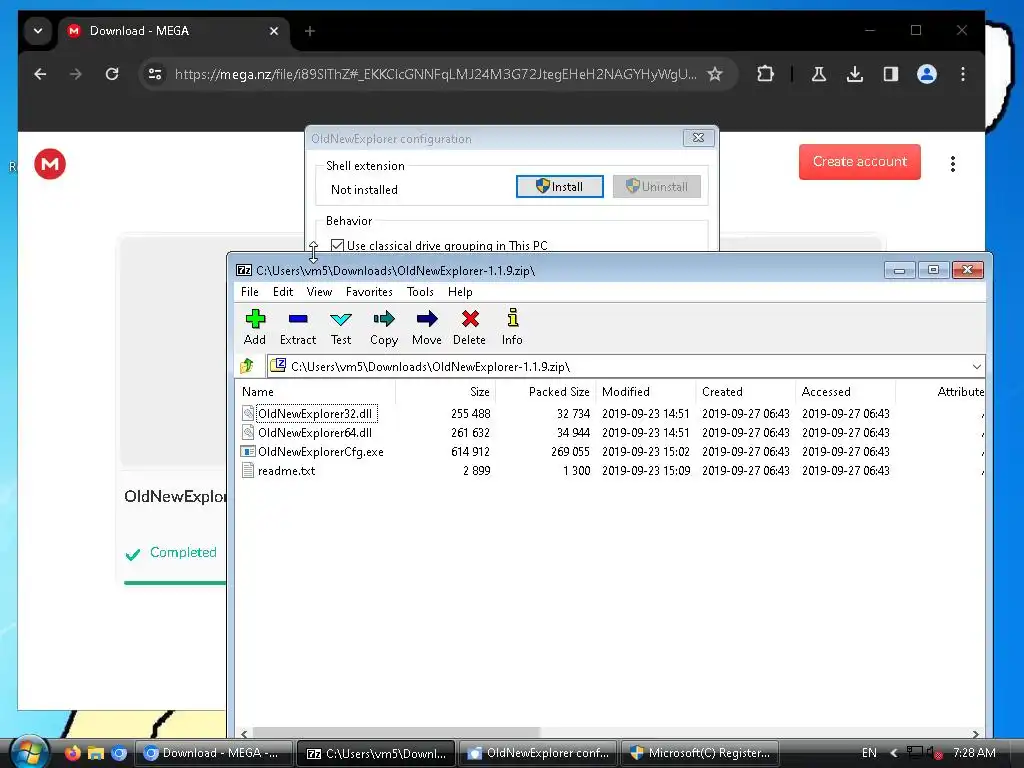
Task: Select OldNewExplorer64.dll in file list
Action: [x=315, y=432]
